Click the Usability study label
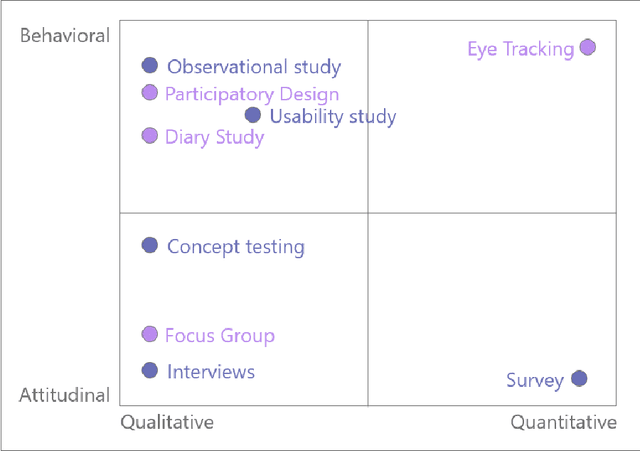This screenshot has width=640, height=451. (x=333, y=118)
